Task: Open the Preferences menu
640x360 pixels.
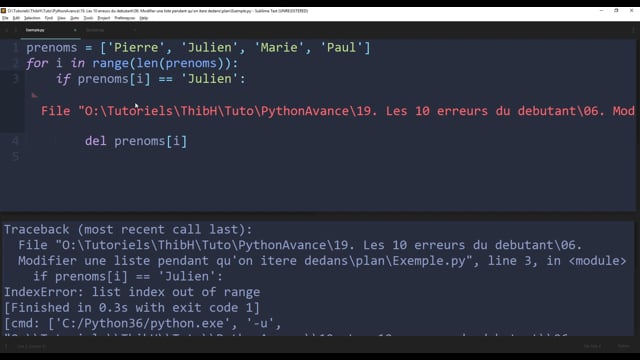Action: [124, 18]
